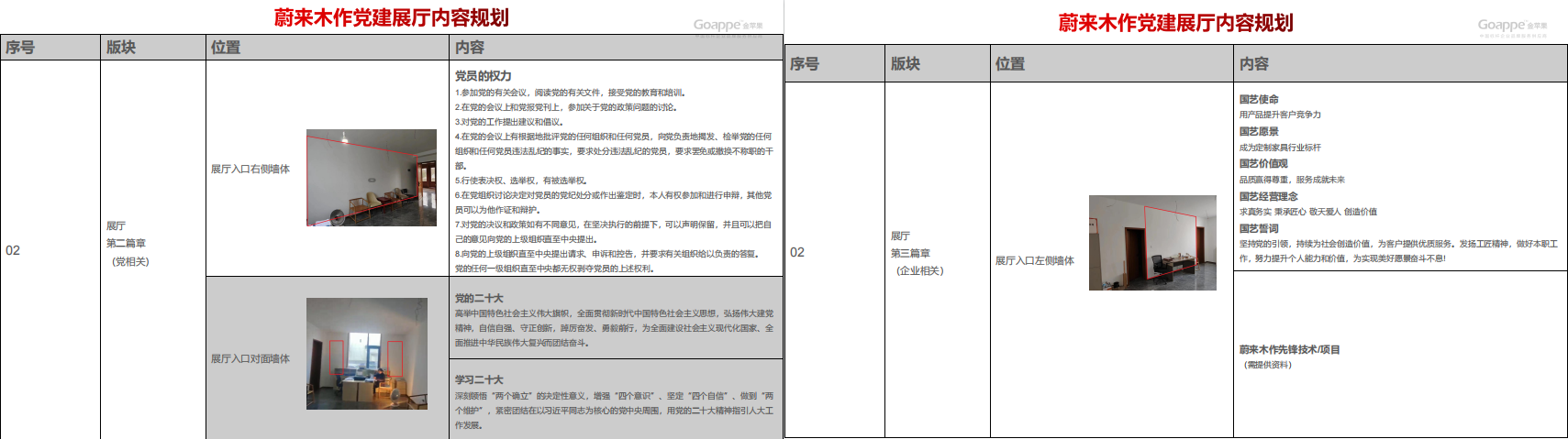1568x439 pixels.
Task: Click the 蔚来木作先锋技术/项目 heading
Action: (1289, 349)
